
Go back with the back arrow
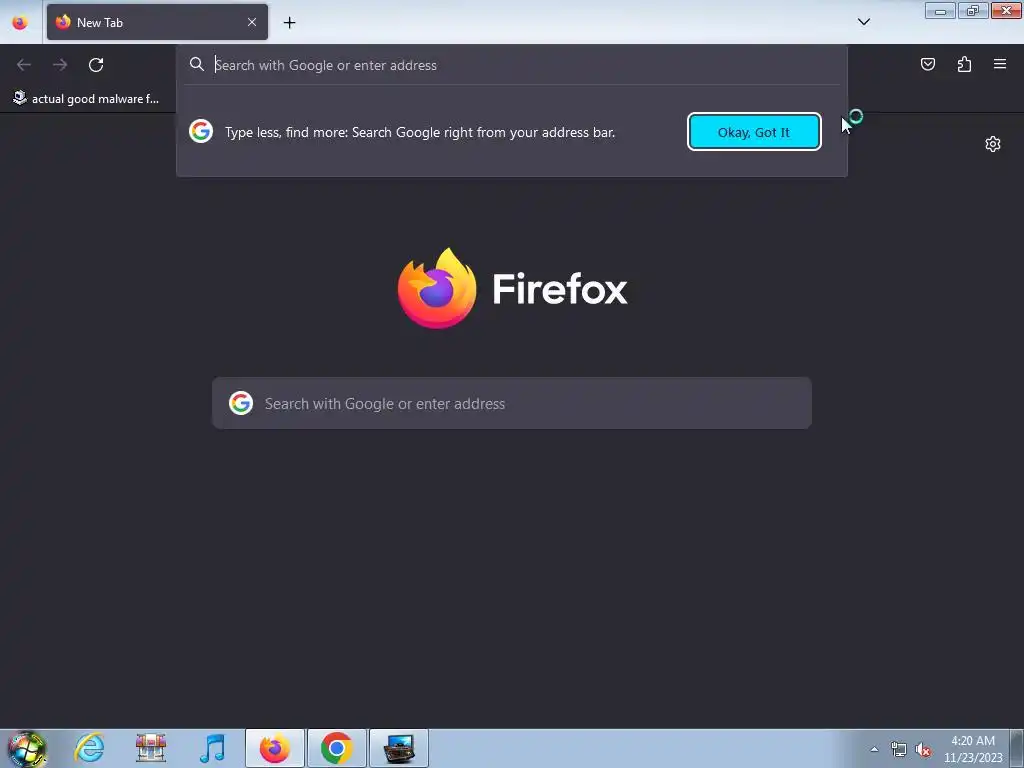[x=24, y=65]
